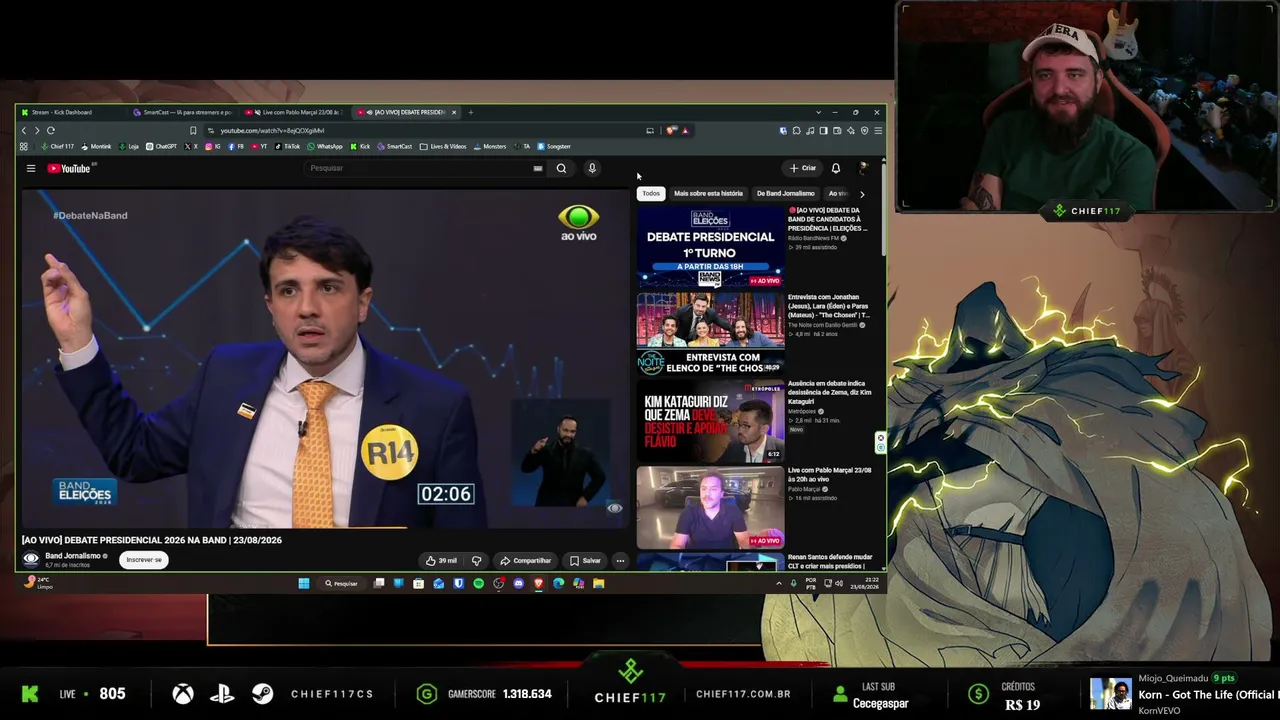Click the taskbar clock showing 21:22
This screenshot has width=1280, height=720.
click(864, 583)
